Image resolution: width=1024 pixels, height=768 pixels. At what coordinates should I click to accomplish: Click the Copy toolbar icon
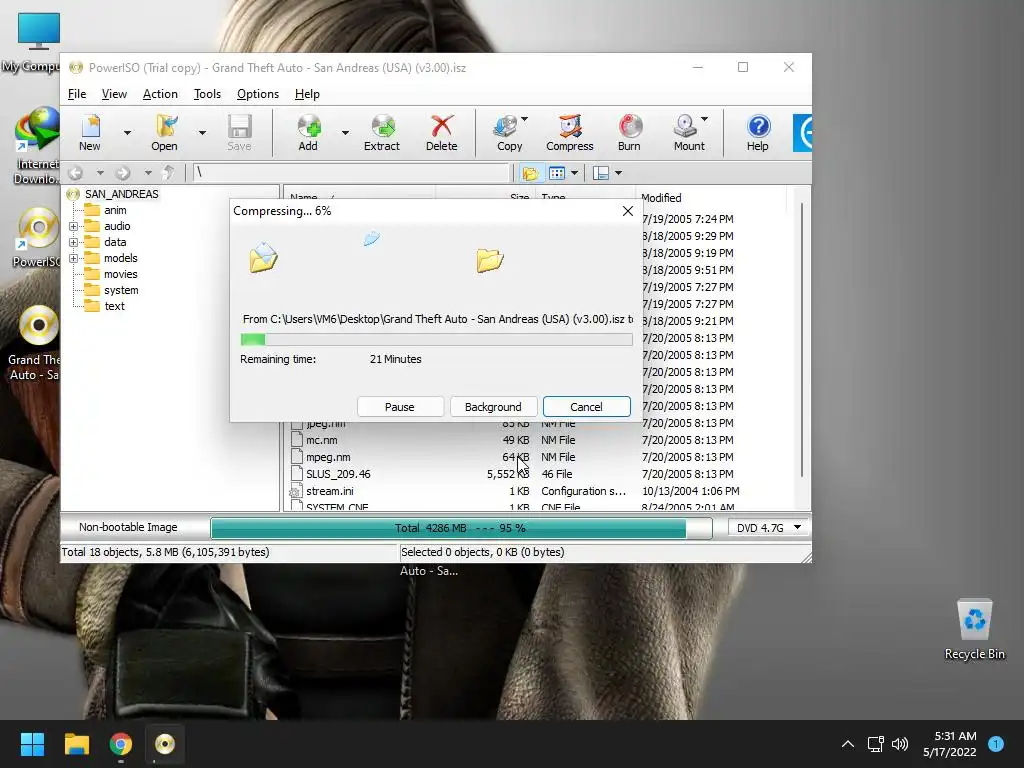click(x=509, y=133)
